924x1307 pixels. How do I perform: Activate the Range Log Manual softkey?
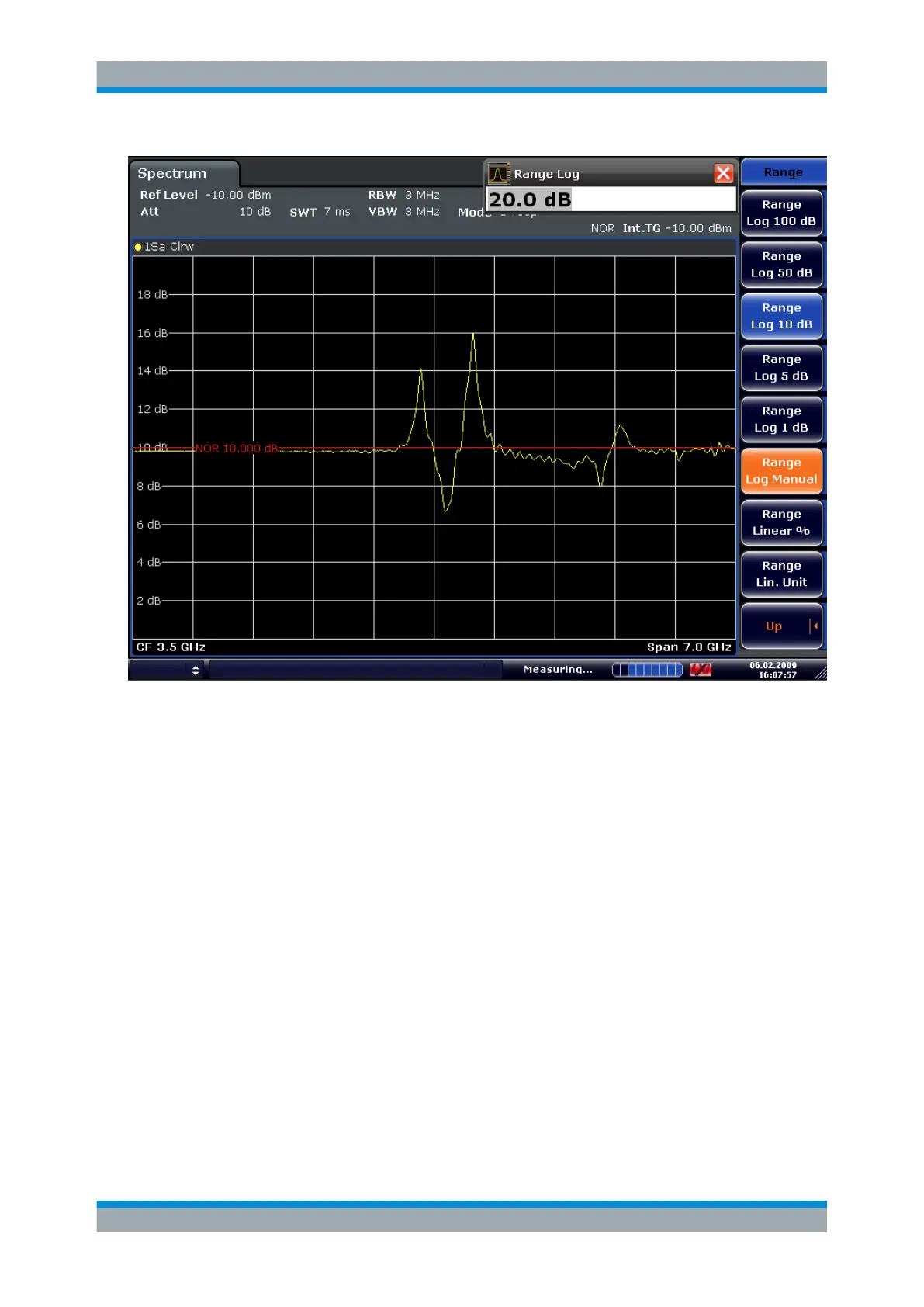[781, 471]
